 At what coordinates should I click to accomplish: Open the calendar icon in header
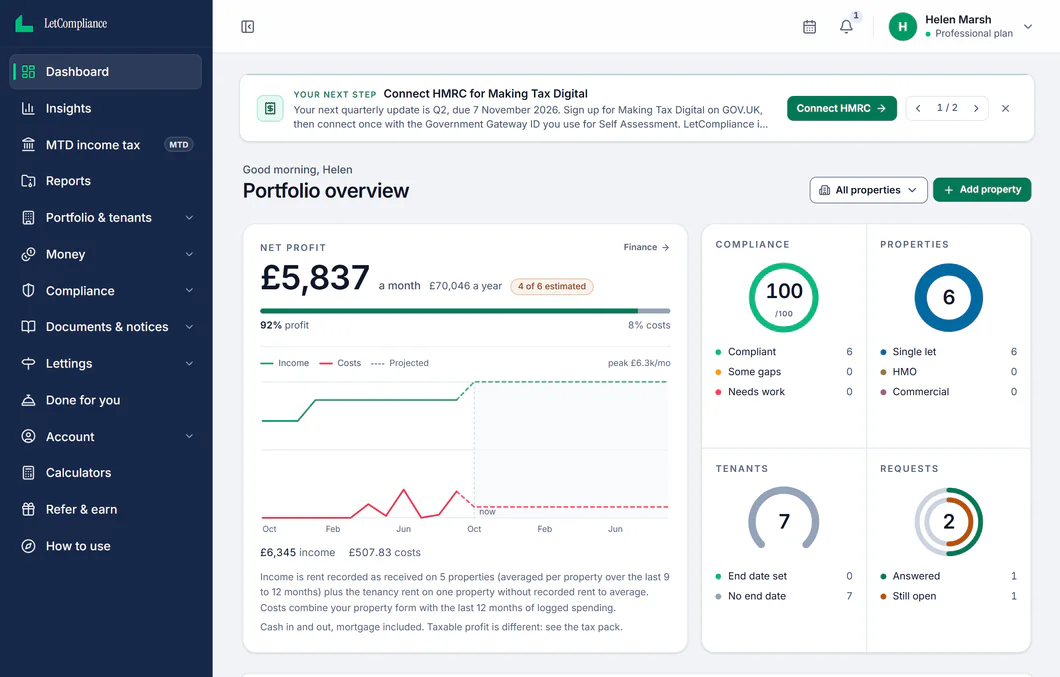tap(809, 26)
